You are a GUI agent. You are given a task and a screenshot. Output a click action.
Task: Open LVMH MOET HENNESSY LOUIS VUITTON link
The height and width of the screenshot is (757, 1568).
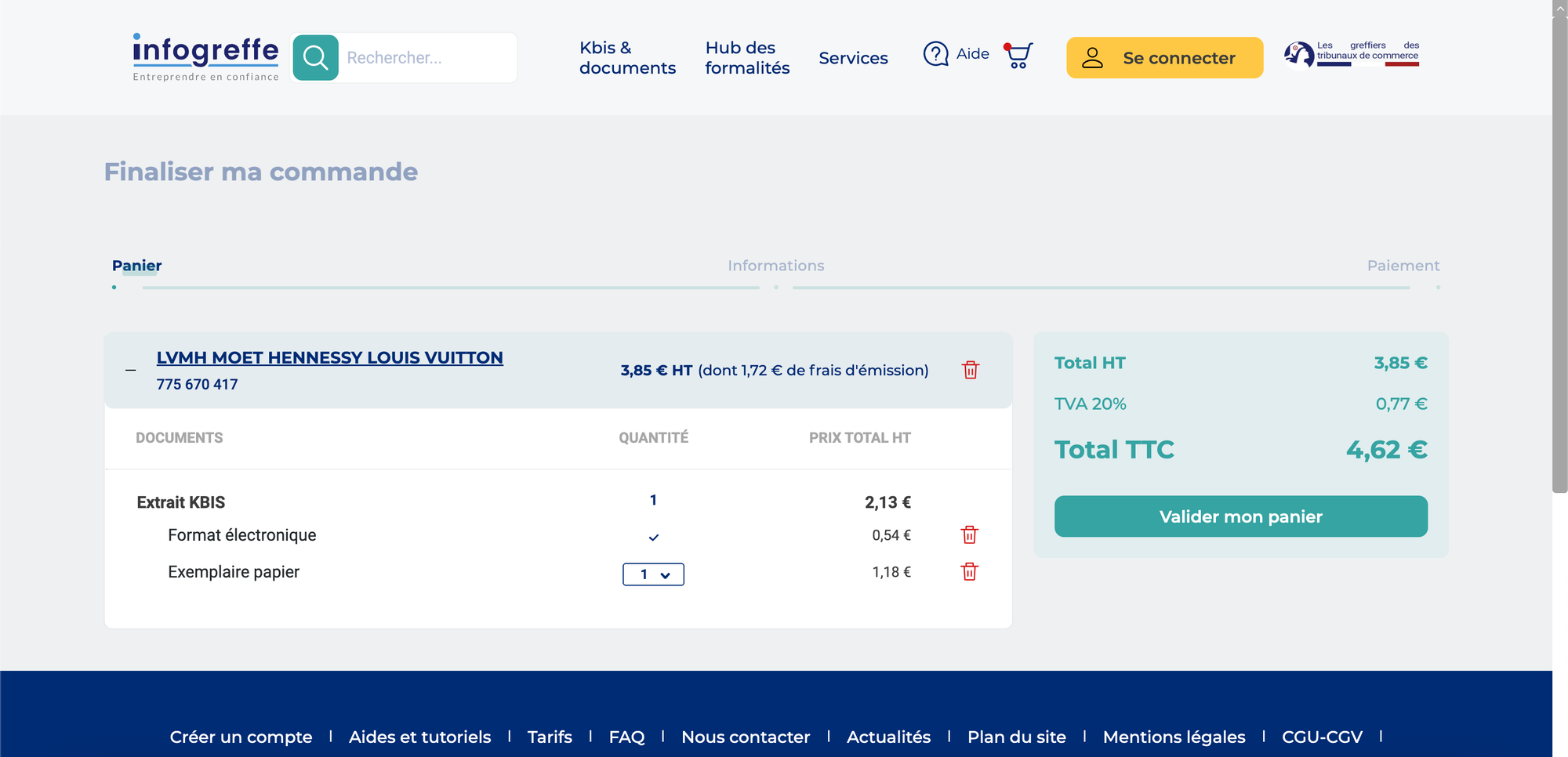coord(330,357)
